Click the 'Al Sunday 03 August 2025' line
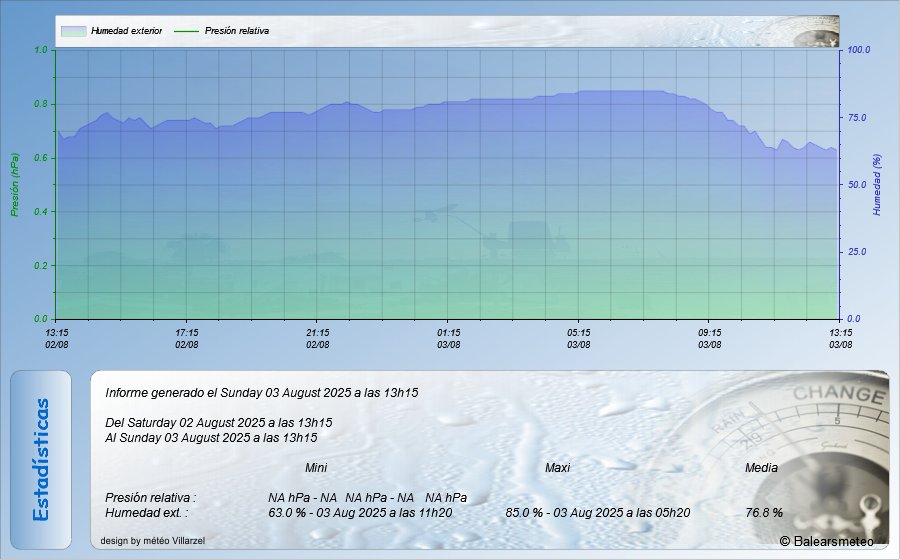This screenshot has width=900, height=560. 211,438
